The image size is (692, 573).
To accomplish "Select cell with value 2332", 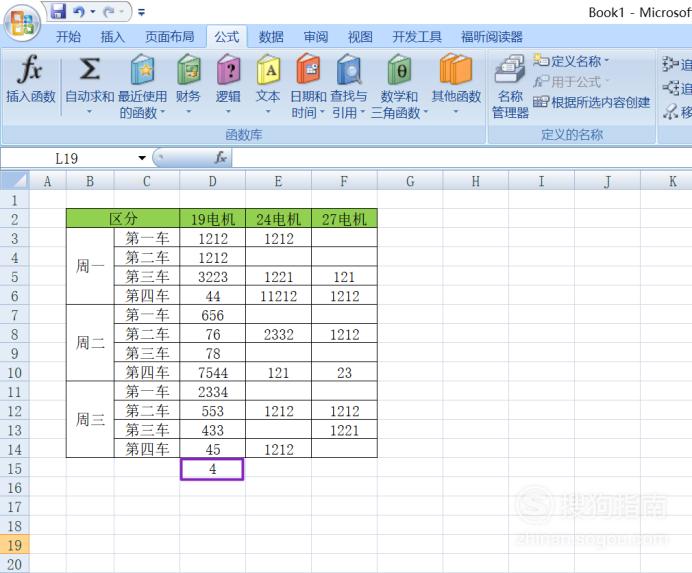I will 278,334.
